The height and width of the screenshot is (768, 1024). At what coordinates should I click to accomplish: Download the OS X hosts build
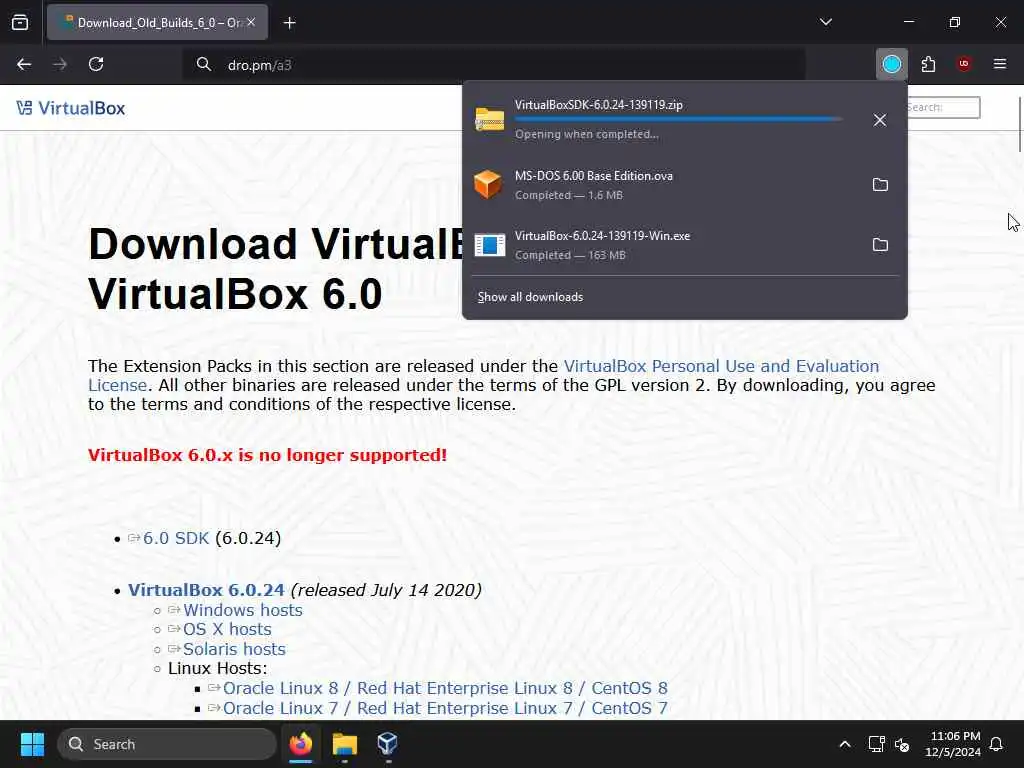pos(227,630)
